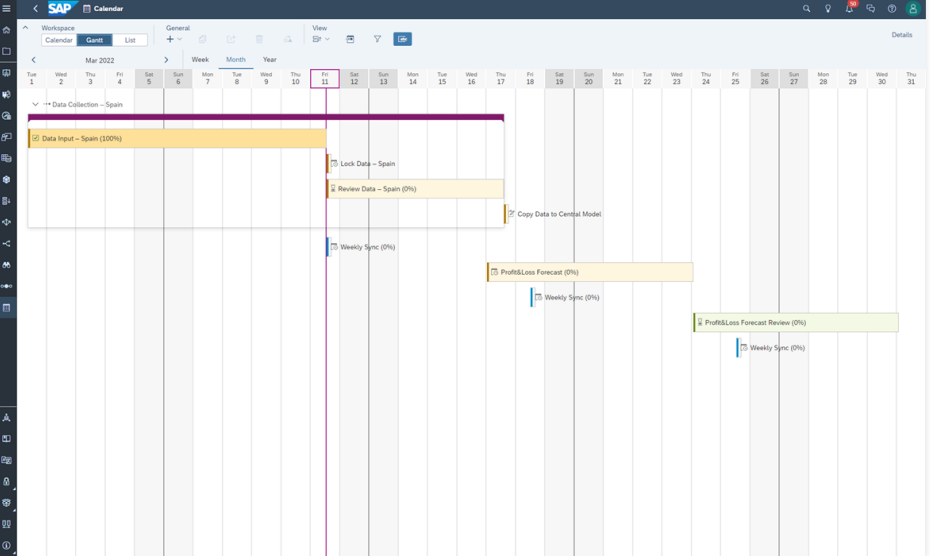The image size is (930, 556).
Task: Select the Review Data – Spain (0%) bar
Action: pos(415,189)
